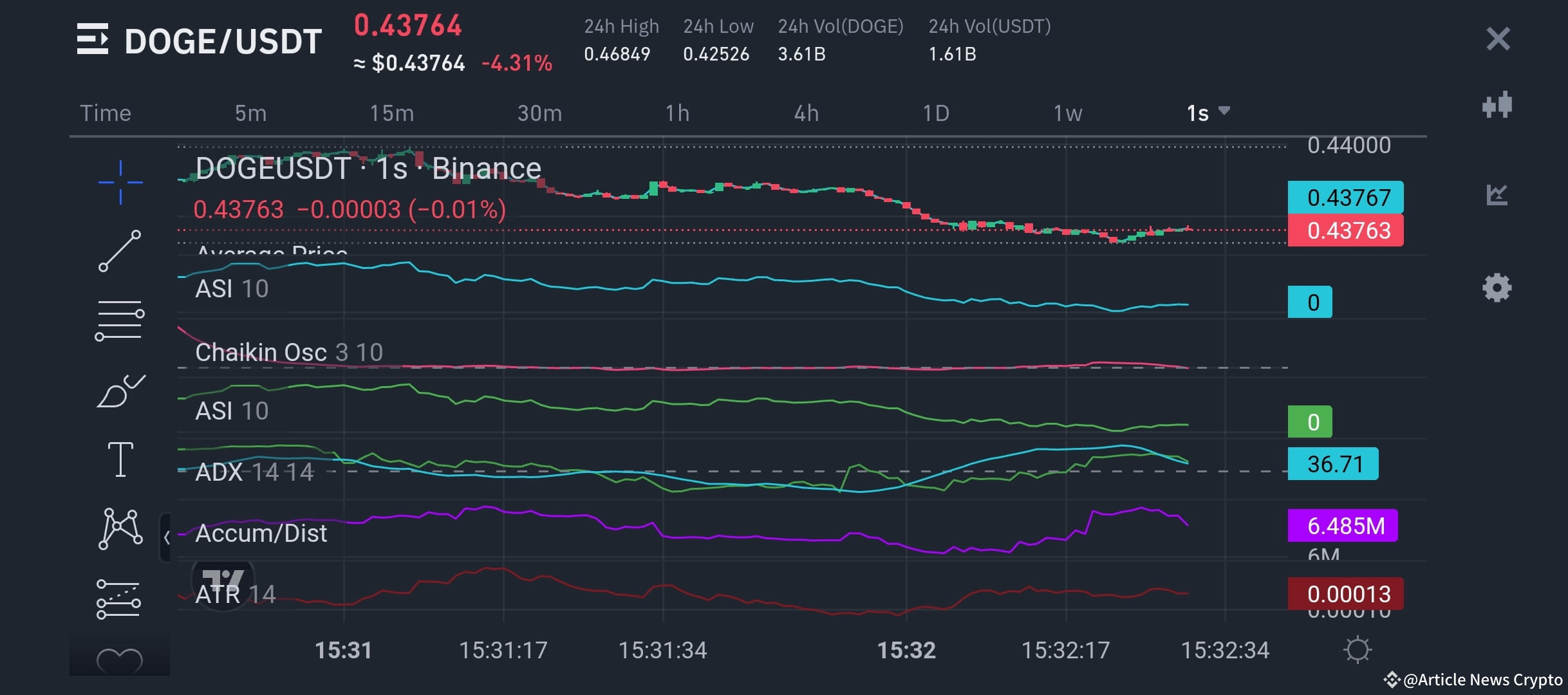Screen dimensions: 1568x695
Task: Switch to the 1h timeframe
Action: (x=677, y=113)
